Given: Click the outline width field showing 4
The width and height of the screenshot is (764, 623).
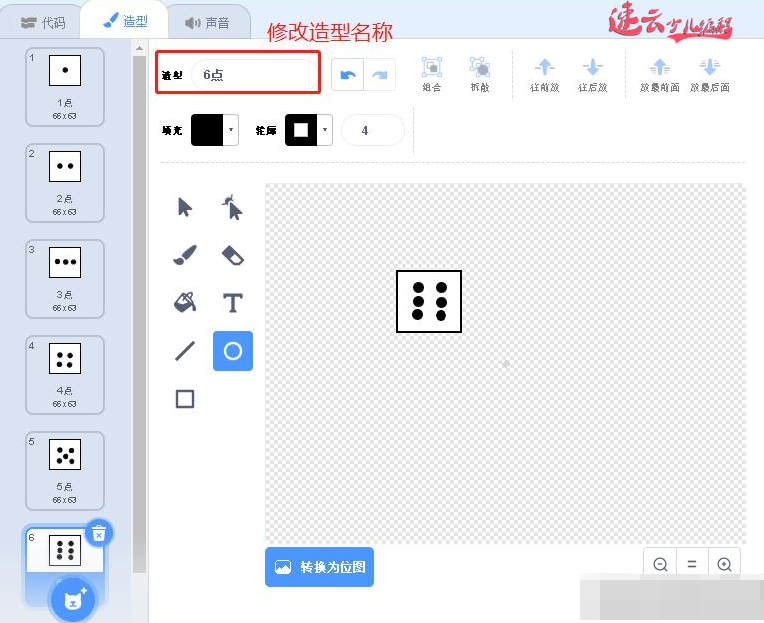Looking at the screenshot, I should pos(373,130).
